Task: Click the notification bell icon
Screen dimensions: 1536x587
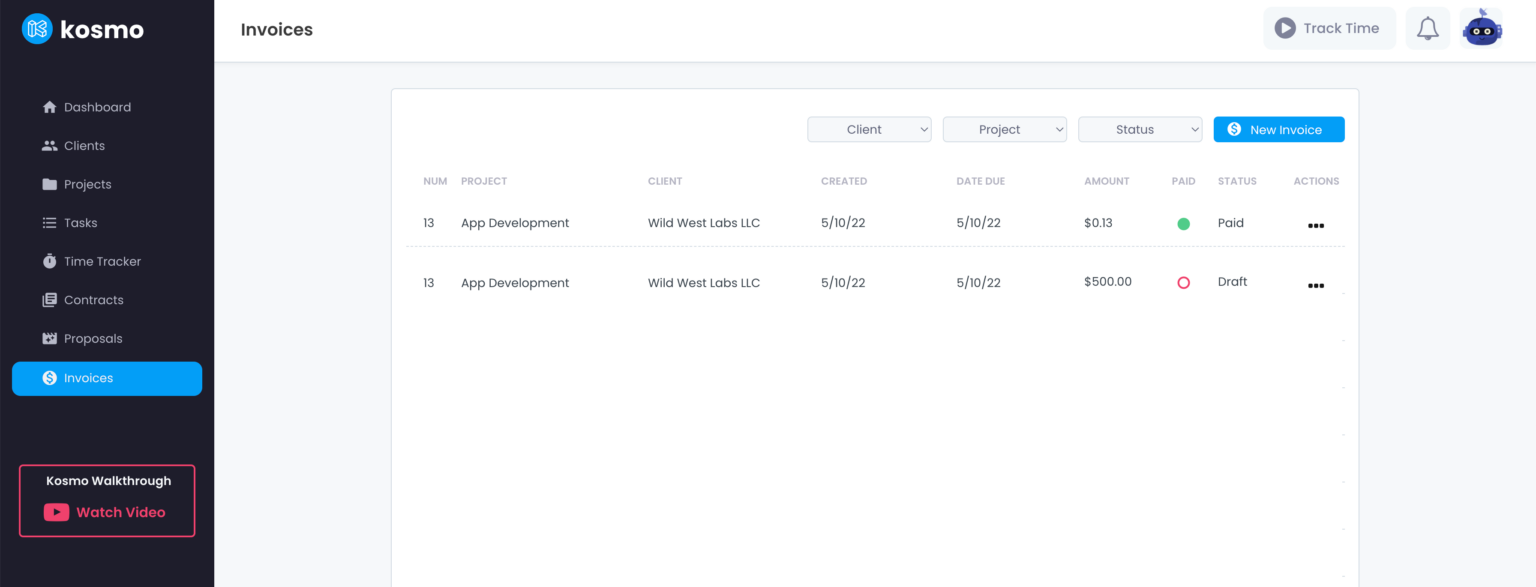Action: [1427, 28]
